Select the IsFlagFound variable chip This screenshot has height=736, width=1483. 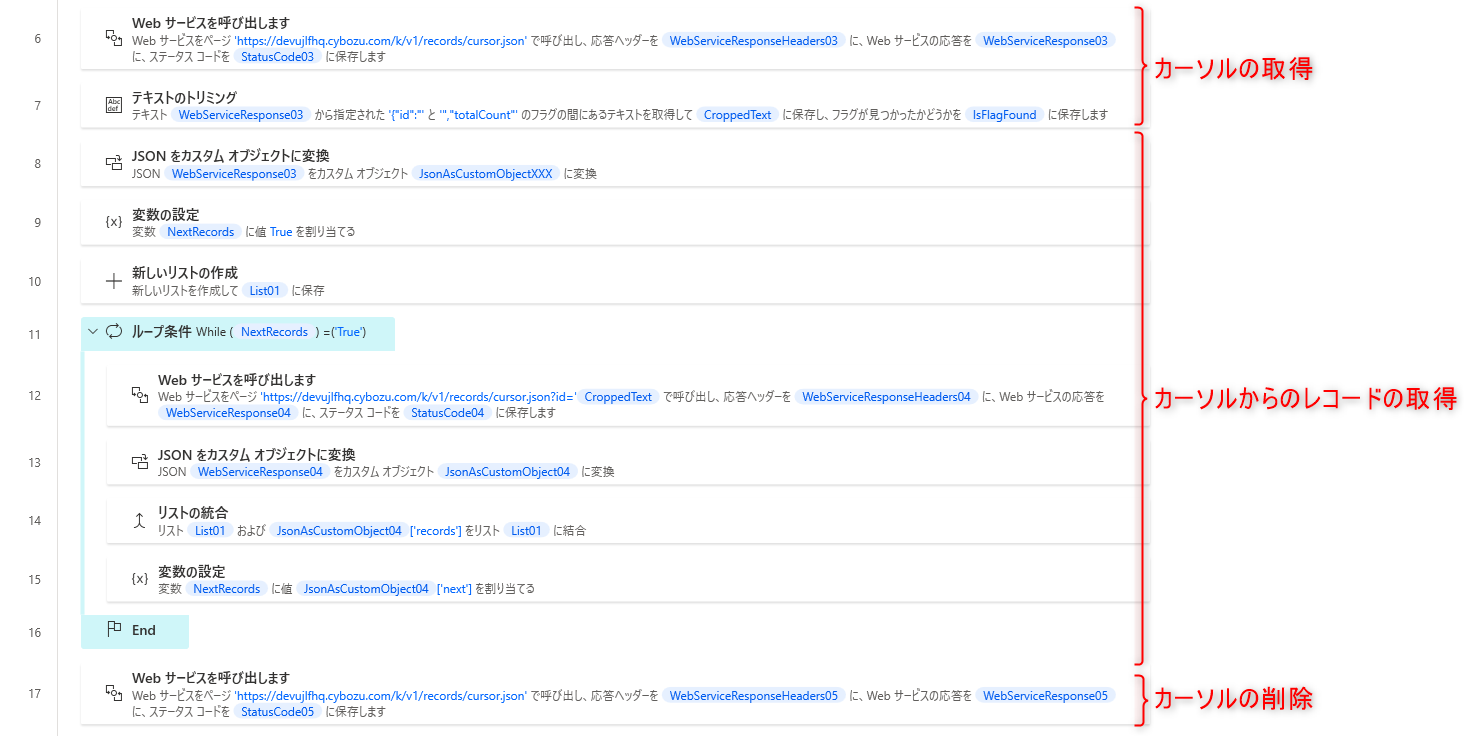point(1006,115)
